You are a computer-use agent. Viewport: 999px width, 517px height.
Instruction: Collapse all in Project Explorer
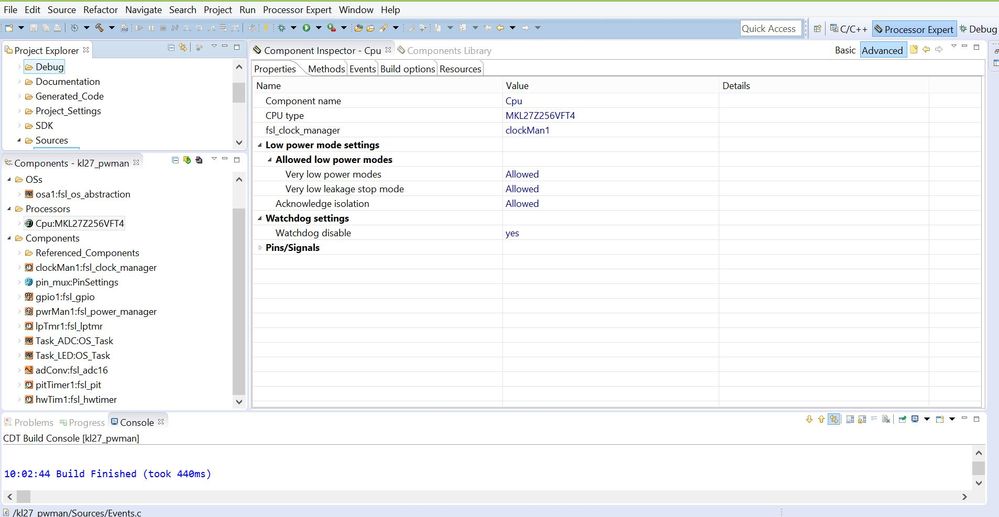point(171,47)
